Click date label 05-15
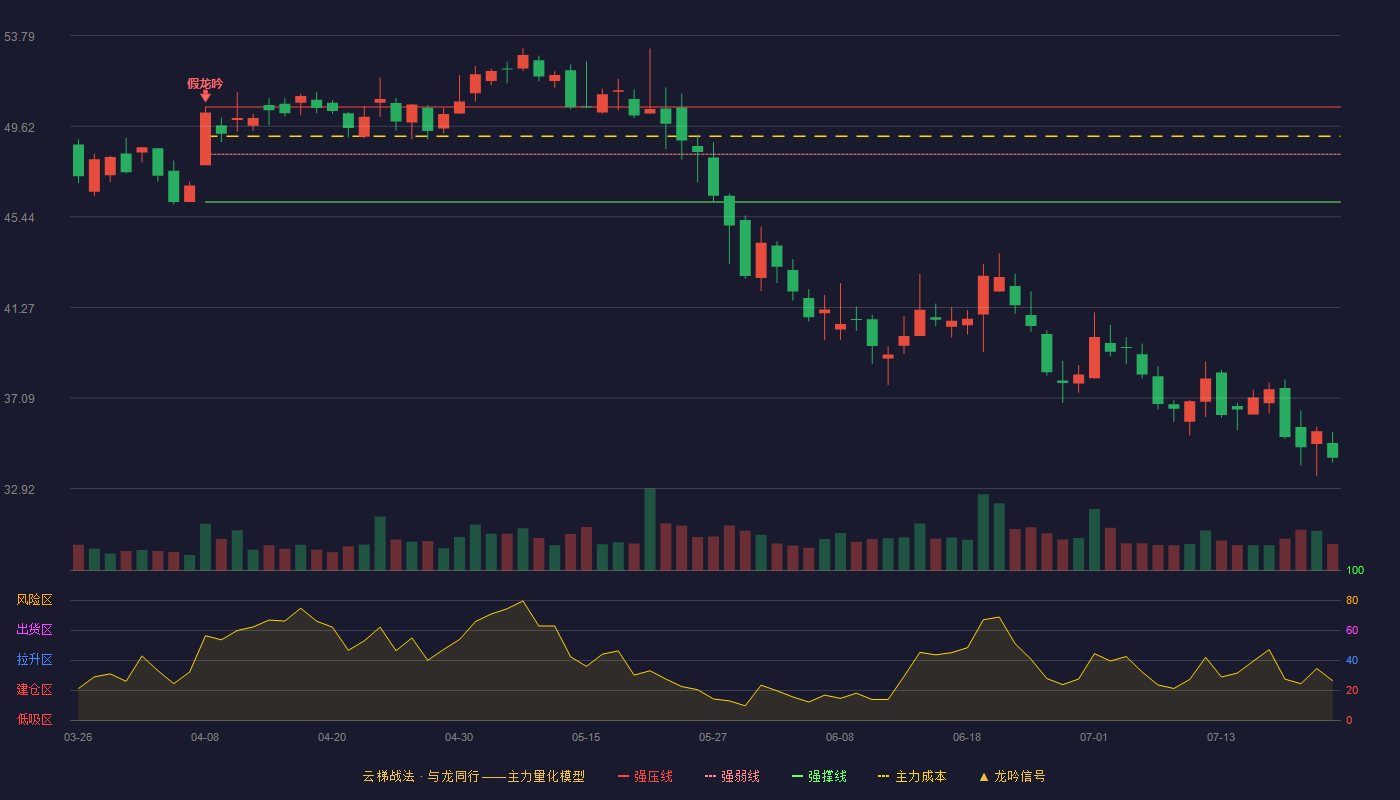This screenshot has height=800, width=1400. [586, 737]
